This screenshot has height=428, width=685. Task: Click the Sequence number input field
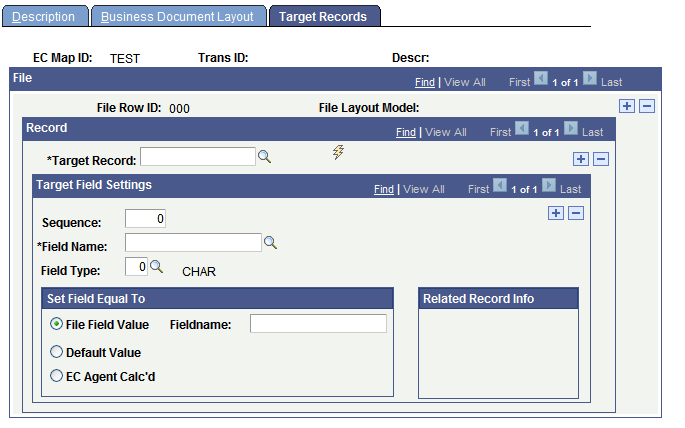pos(146,218)
